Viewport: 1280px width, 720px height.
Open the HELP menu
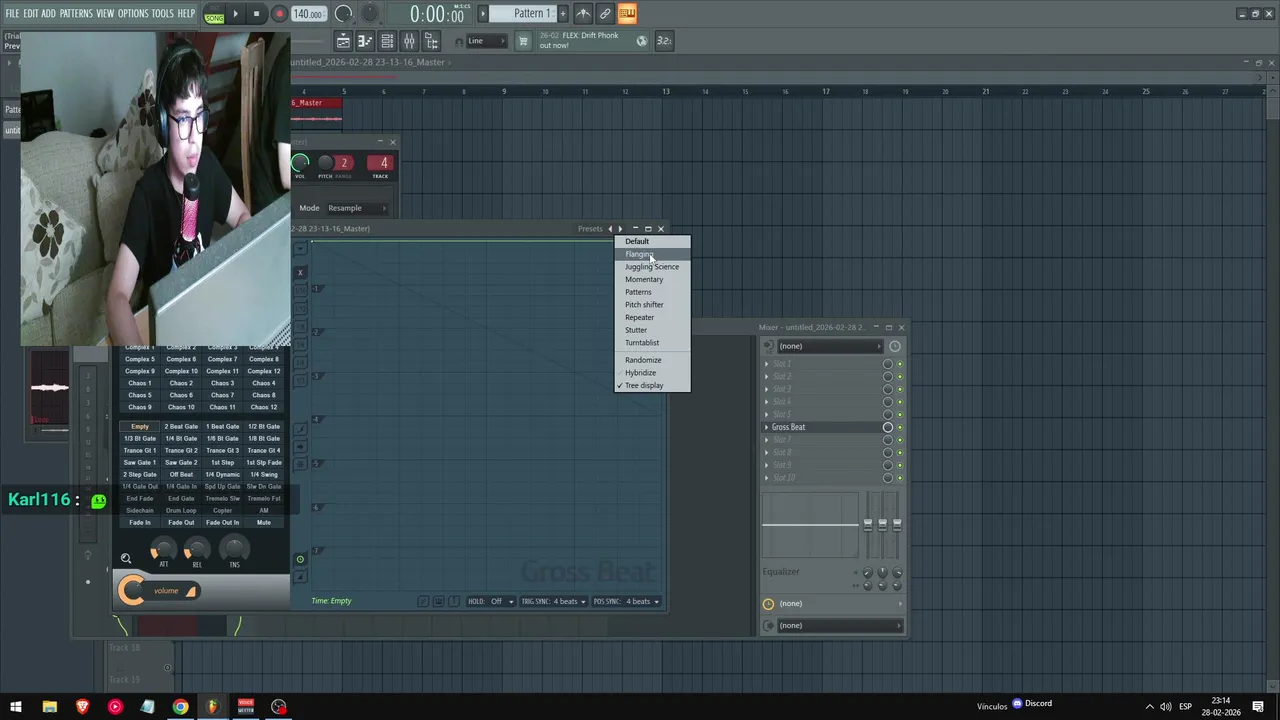(x=187, y=14)
